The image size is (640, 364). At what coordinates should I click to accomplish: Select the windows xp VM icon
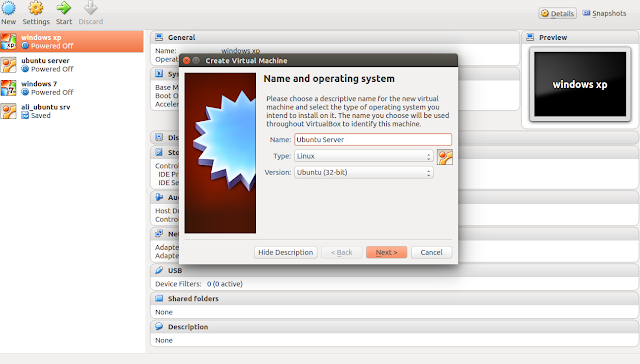pyautogui.click(x=9, y=42)
